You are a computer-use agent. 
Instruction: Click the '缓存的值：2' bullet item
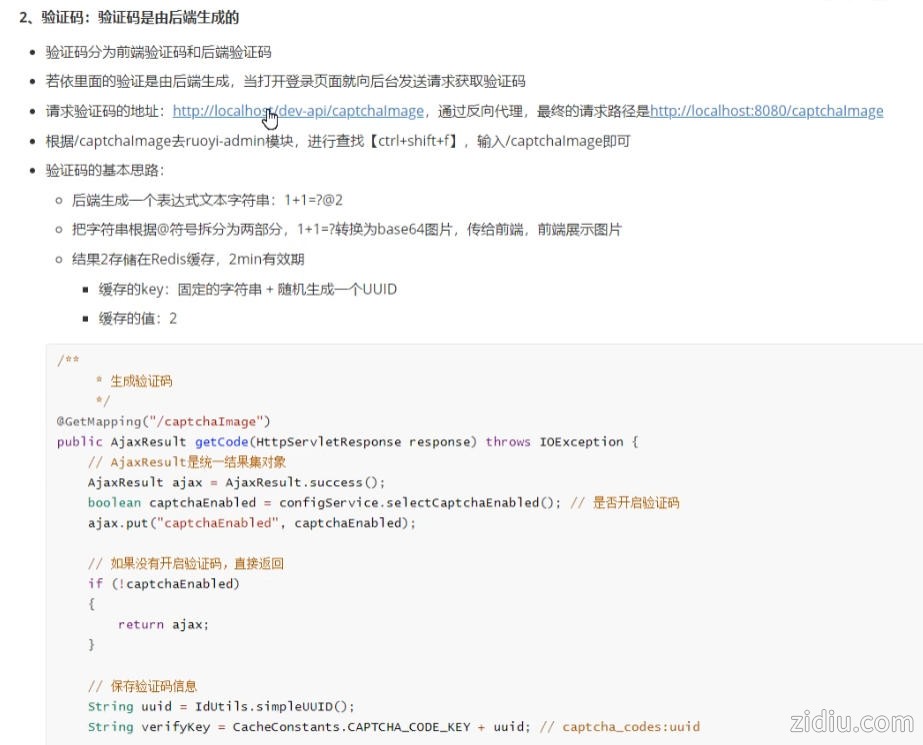point(137,318)
